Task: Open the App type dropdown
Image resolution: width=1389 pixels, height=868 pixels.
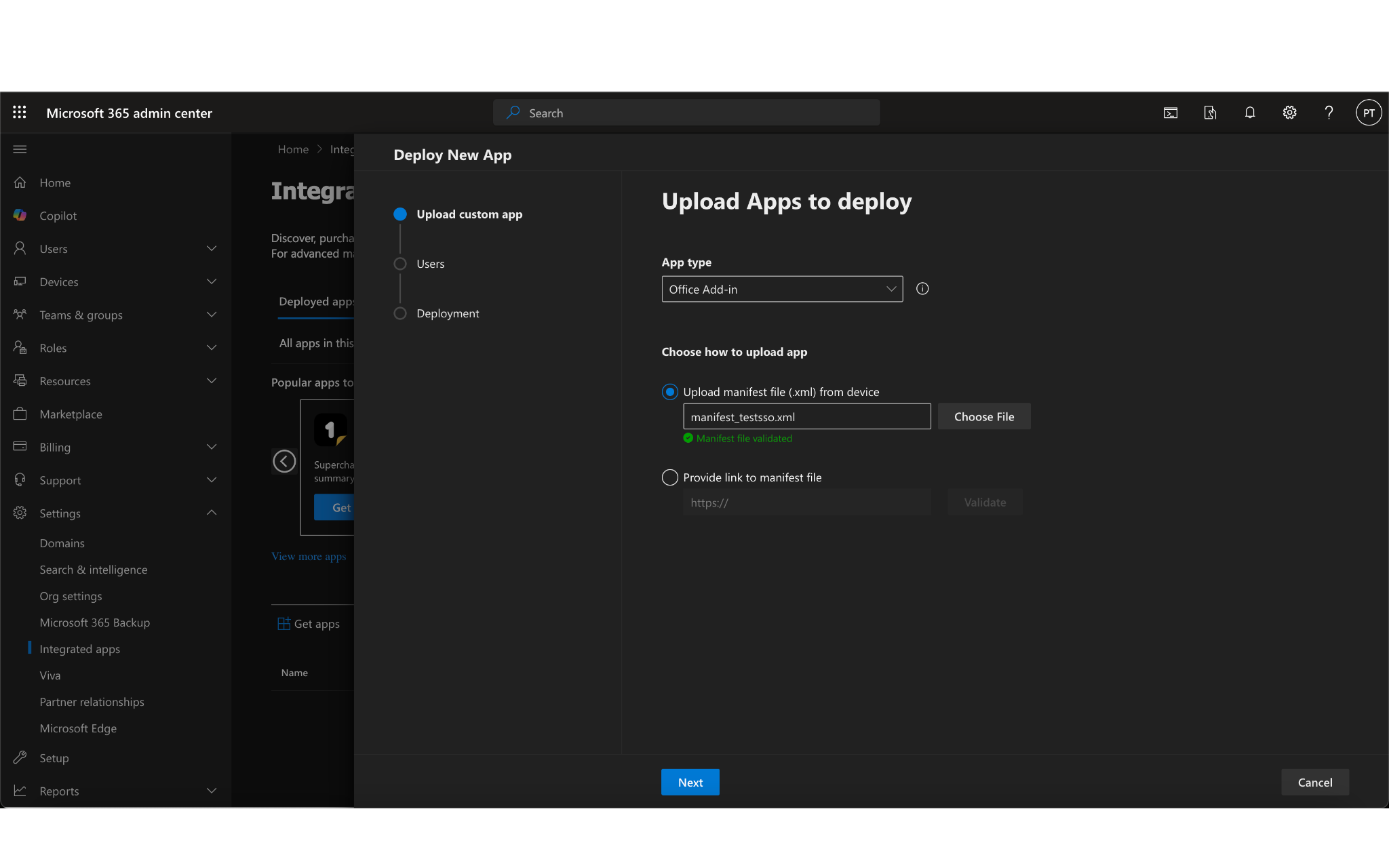Action: coord(782,289)
